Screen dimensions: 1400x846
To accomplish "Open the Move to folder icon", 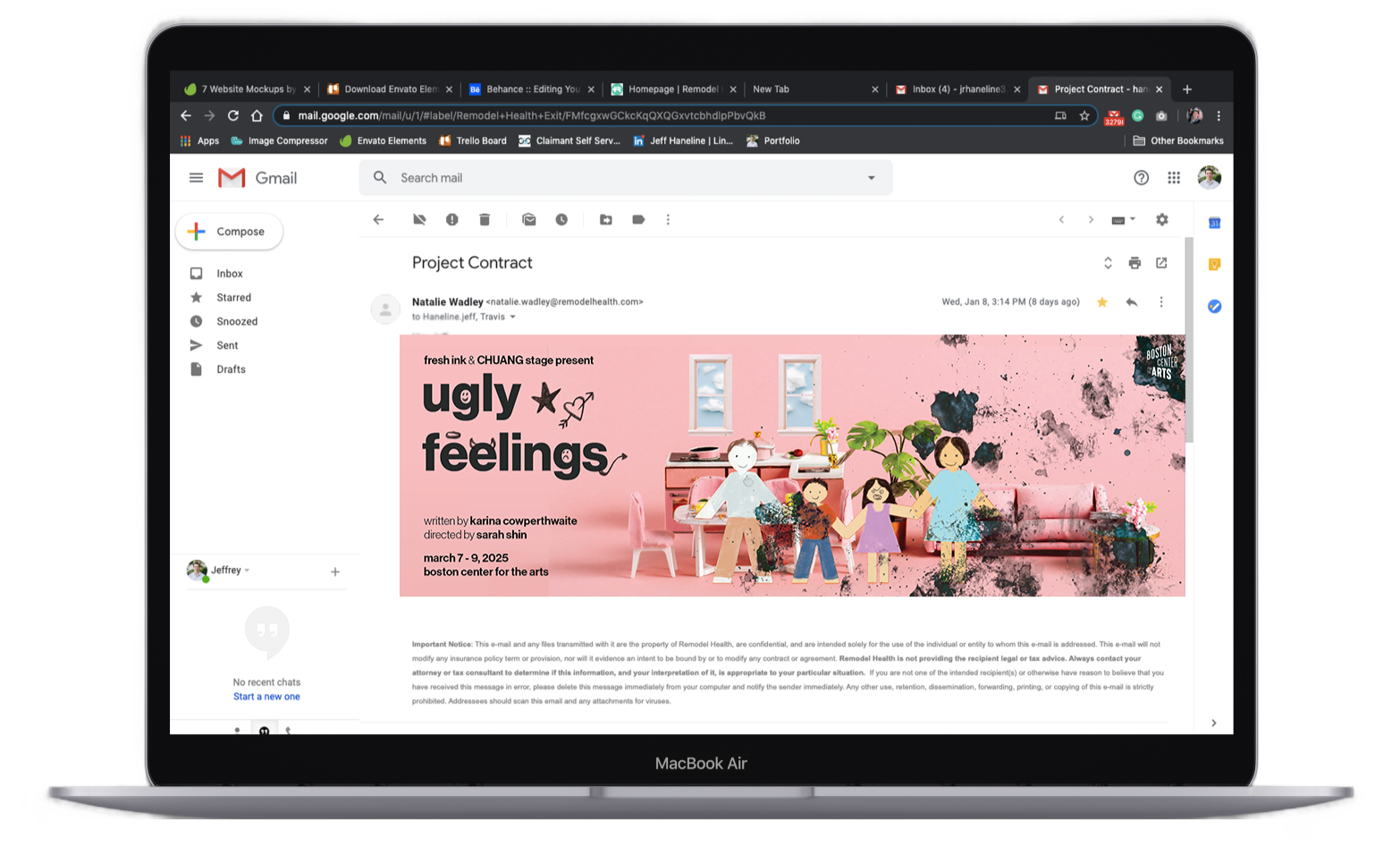I will 606,219.
